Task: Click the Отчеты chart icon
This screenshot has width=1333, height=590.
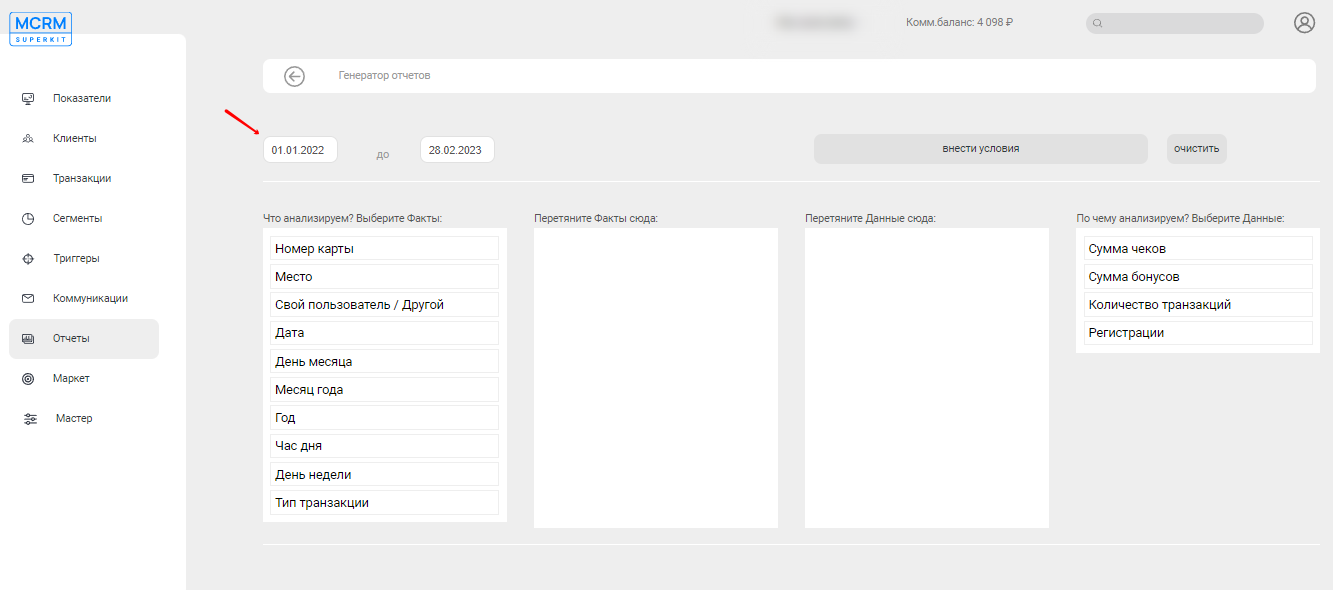Action: click(28, 338)
